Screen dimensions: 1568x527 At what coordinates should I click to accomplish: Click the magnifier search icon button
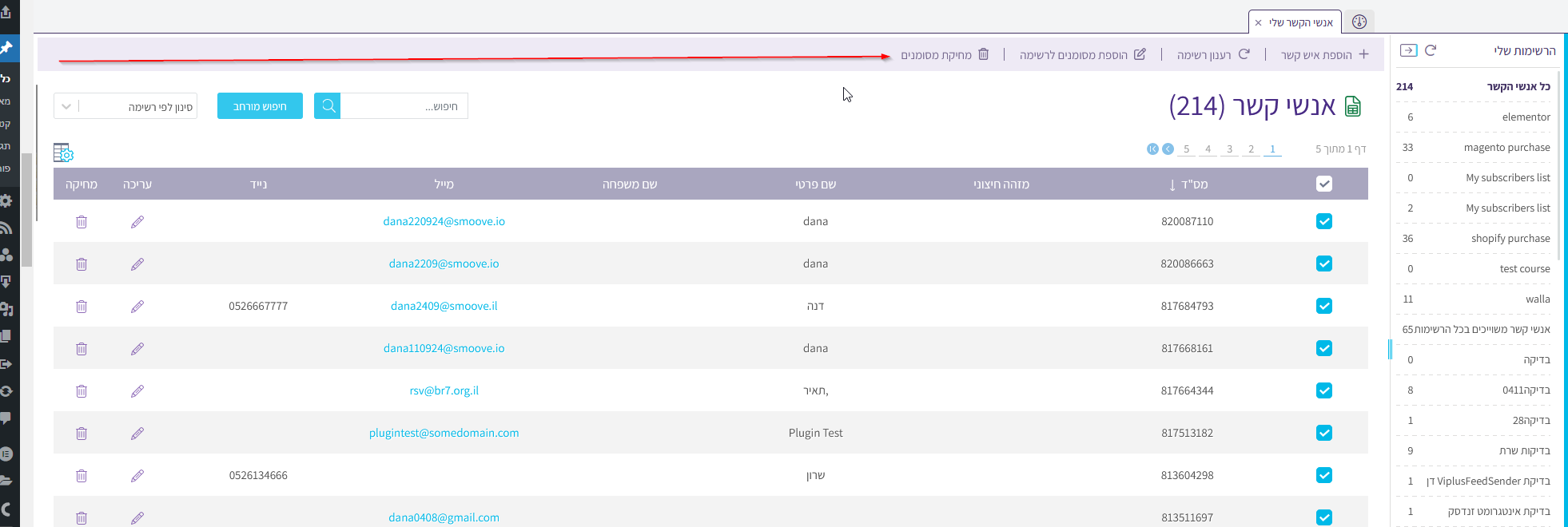pyautogui.click(x=328, y=106)
